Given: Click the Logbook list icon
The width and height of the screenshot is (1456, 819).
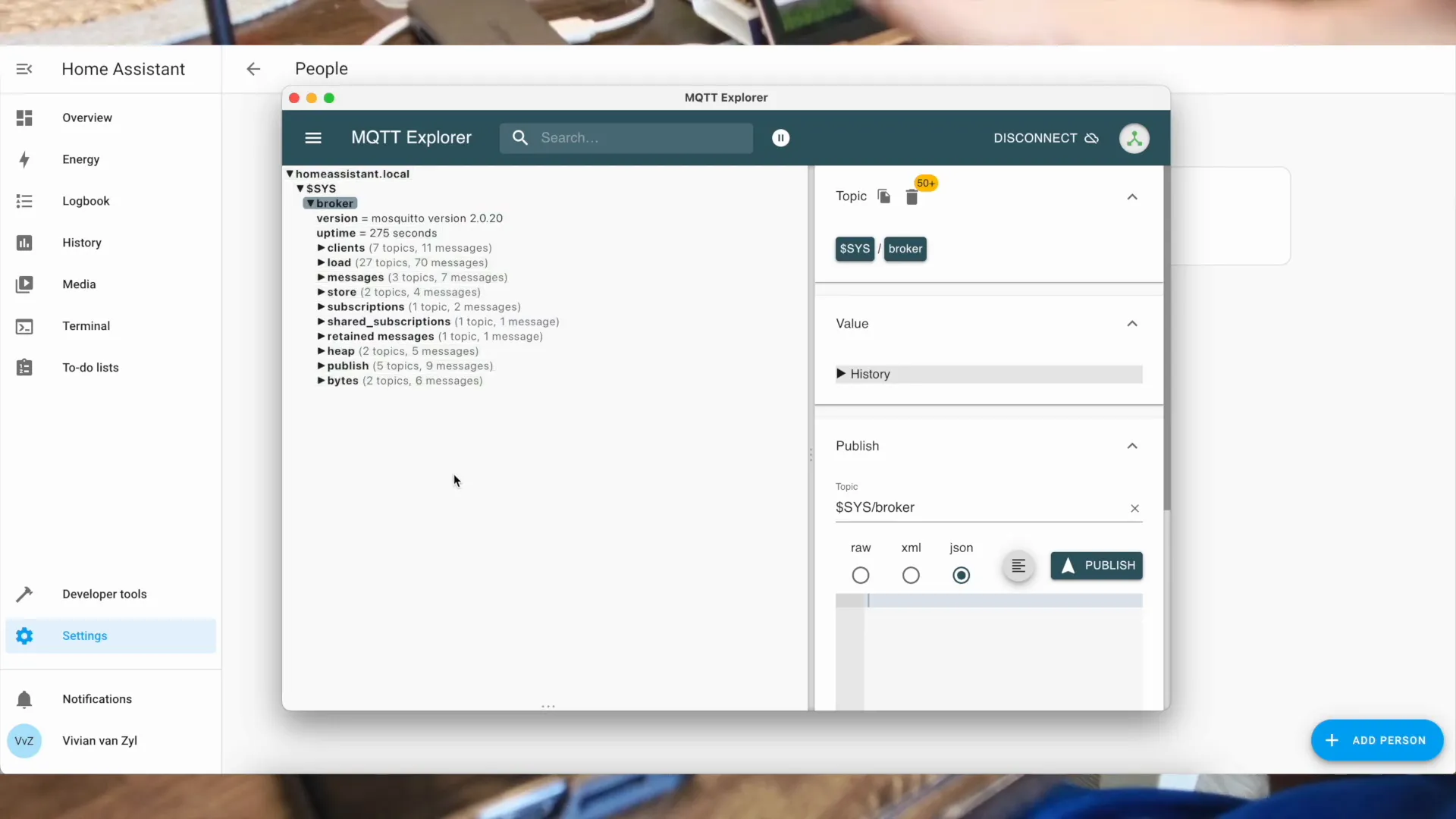Looking at the screenshot, I should point(24,201).
